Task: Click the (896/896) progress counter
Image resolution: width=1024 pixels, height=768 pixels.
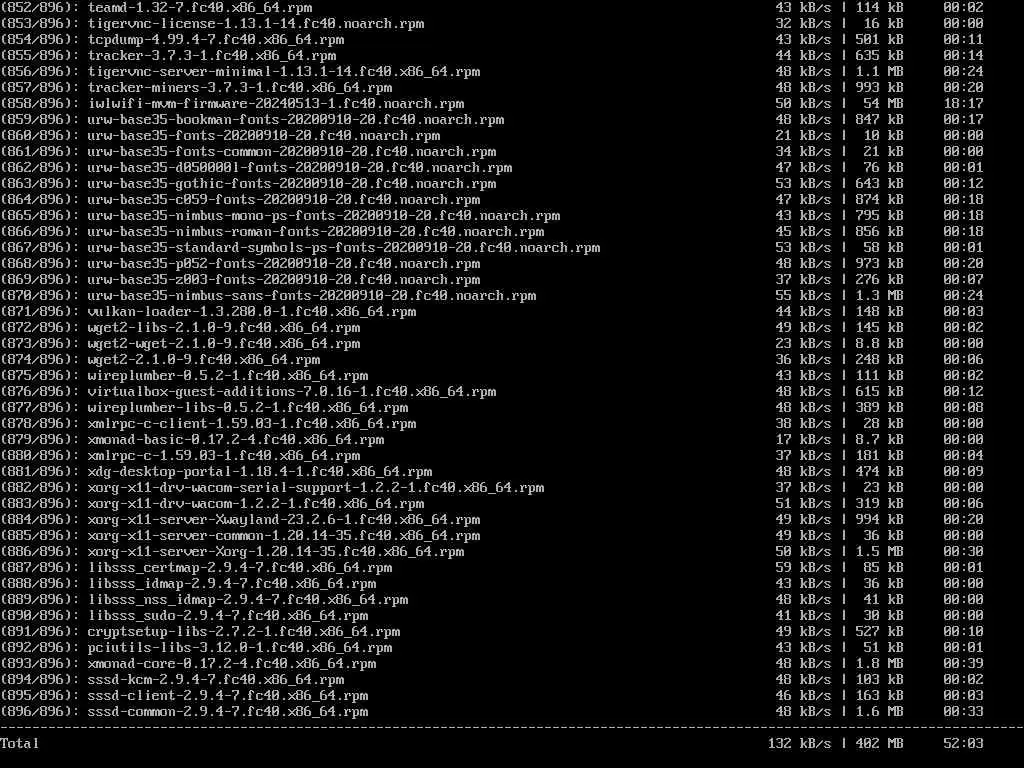Action: click(x=40, y=712)
